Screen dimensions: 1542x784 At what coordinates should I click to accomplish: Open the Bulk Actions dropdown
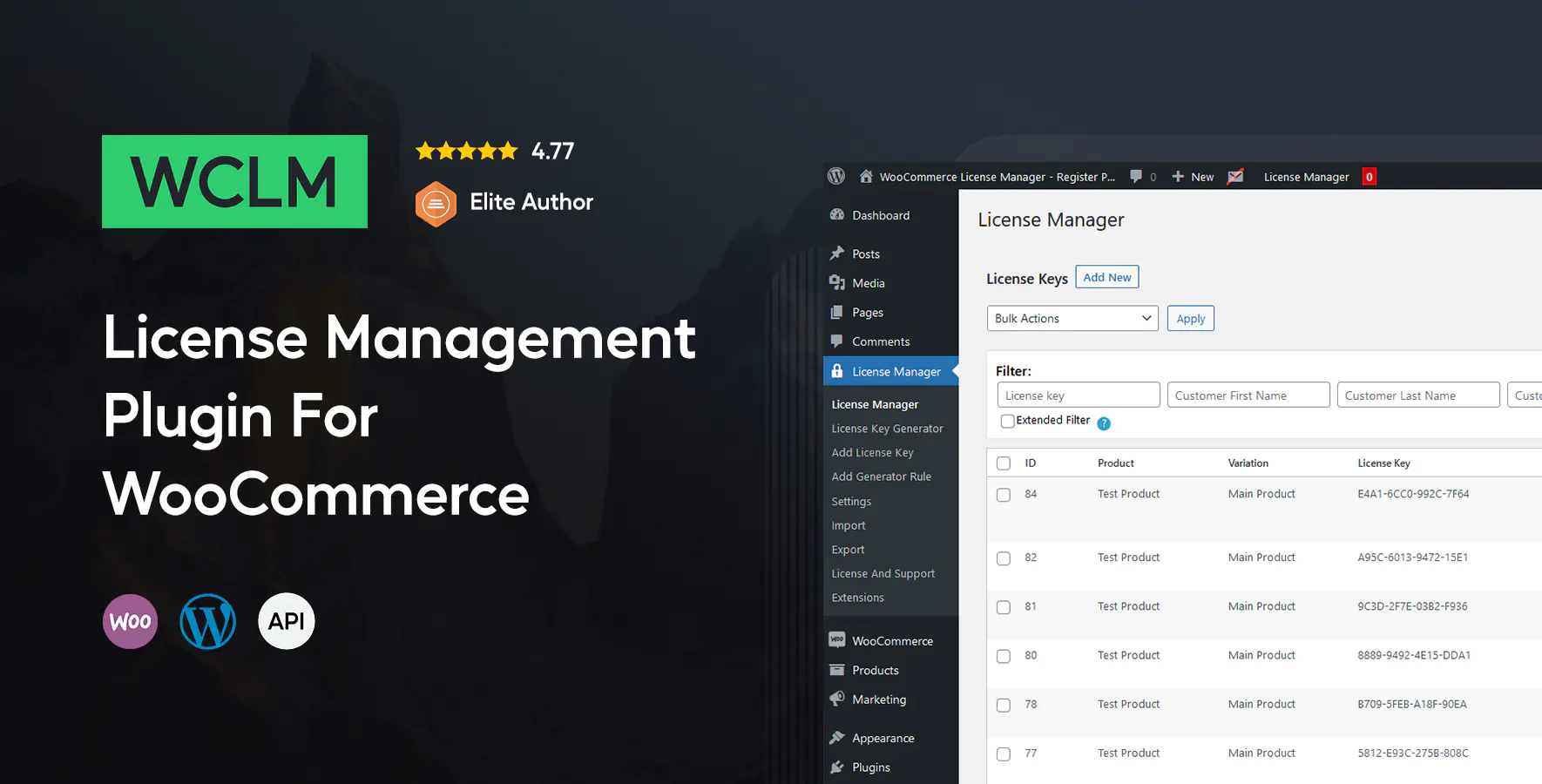(x=1072, y=318)
